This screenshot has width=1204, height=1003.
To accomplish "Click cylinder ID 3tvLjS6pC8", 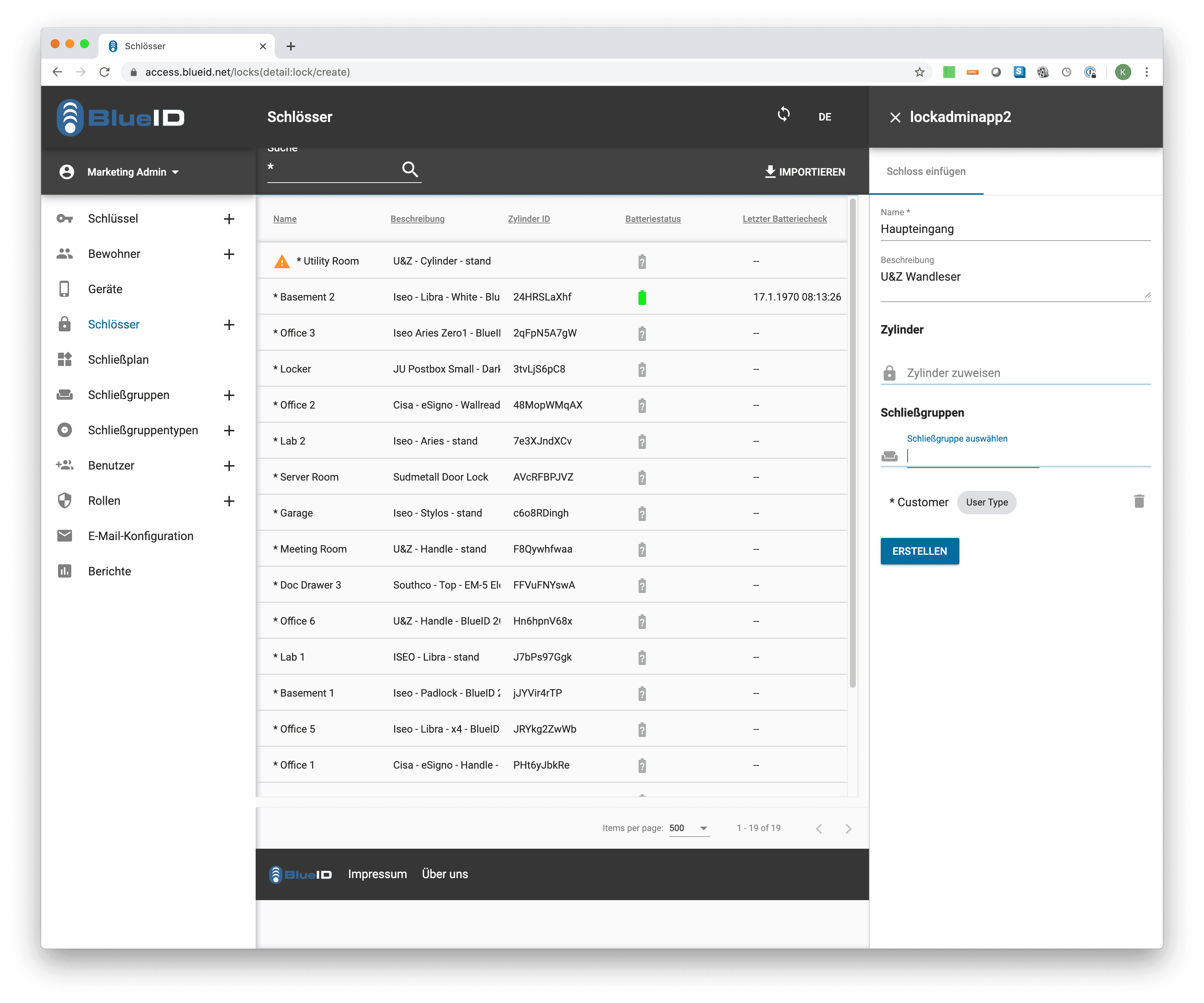I will point(539,369).
